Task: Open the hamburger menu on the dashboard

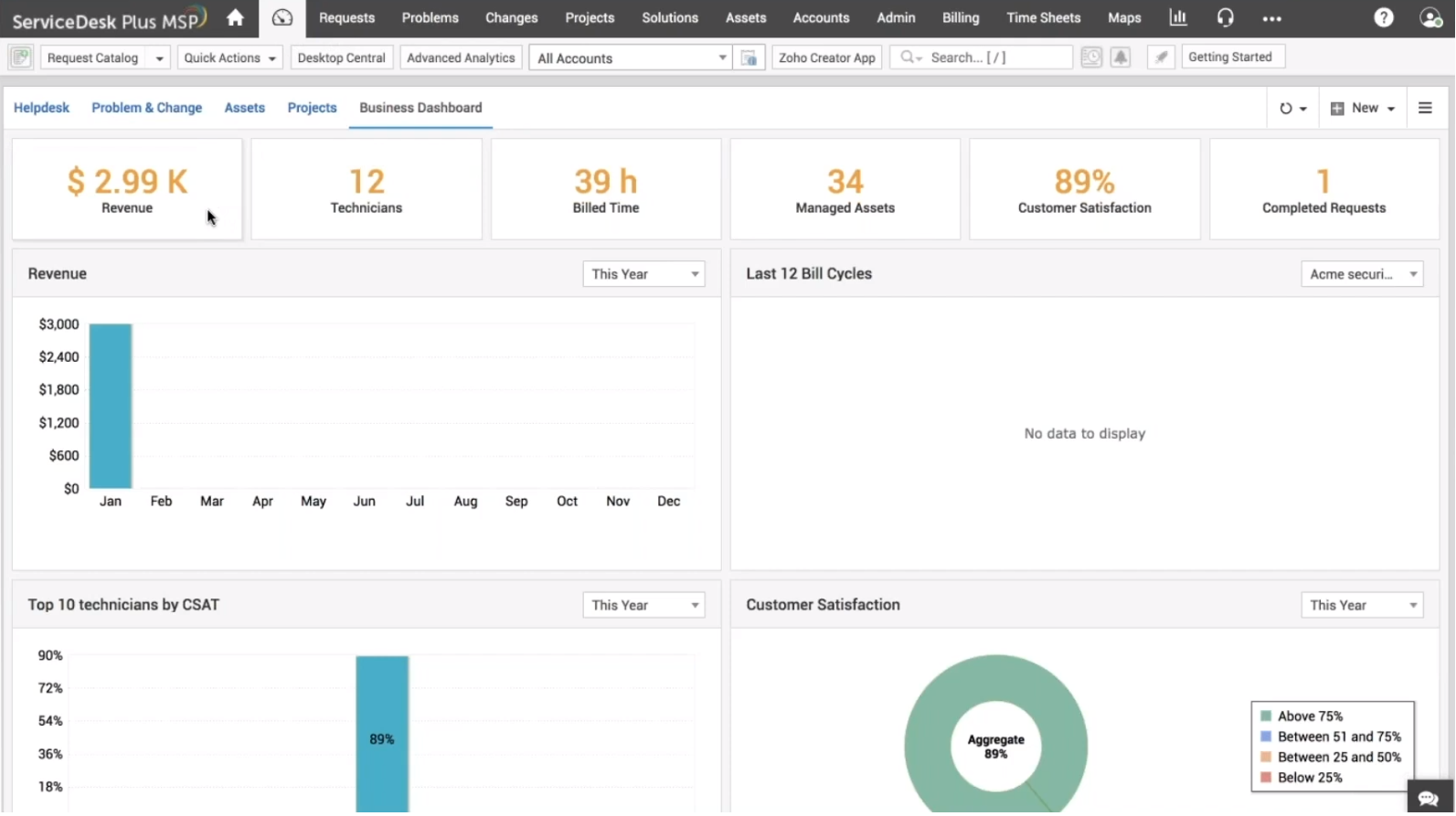Action: (x=1425, y=108)
